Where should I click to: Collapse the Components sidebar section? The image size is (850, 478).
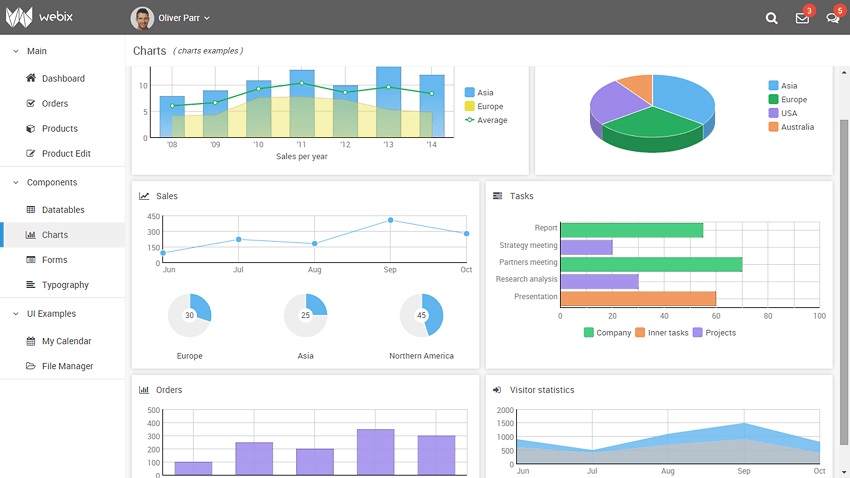tap(15, 182)
